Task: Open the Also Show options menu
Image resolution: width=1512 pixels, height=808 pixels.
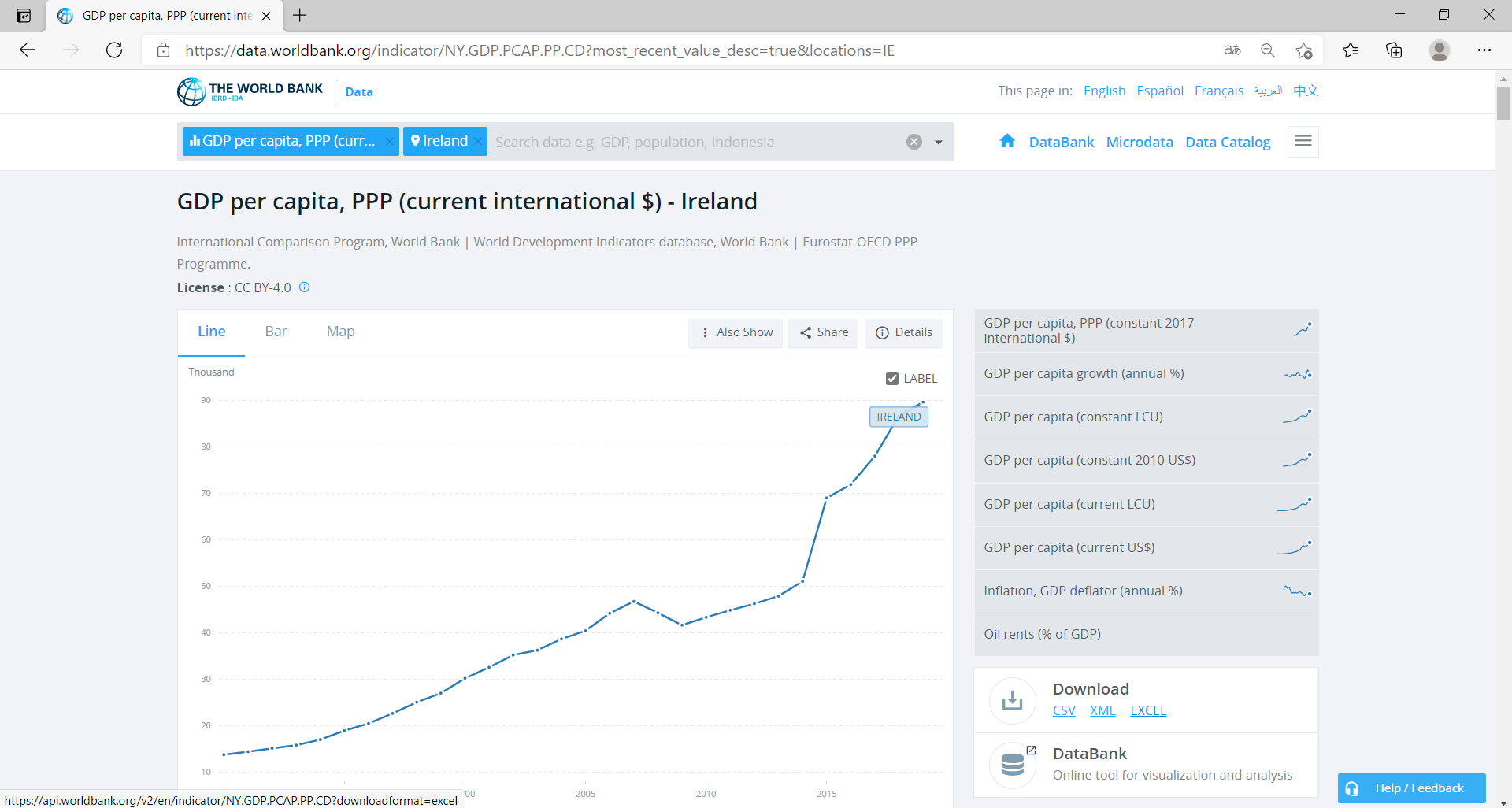Action: click(x=736, y=332)
